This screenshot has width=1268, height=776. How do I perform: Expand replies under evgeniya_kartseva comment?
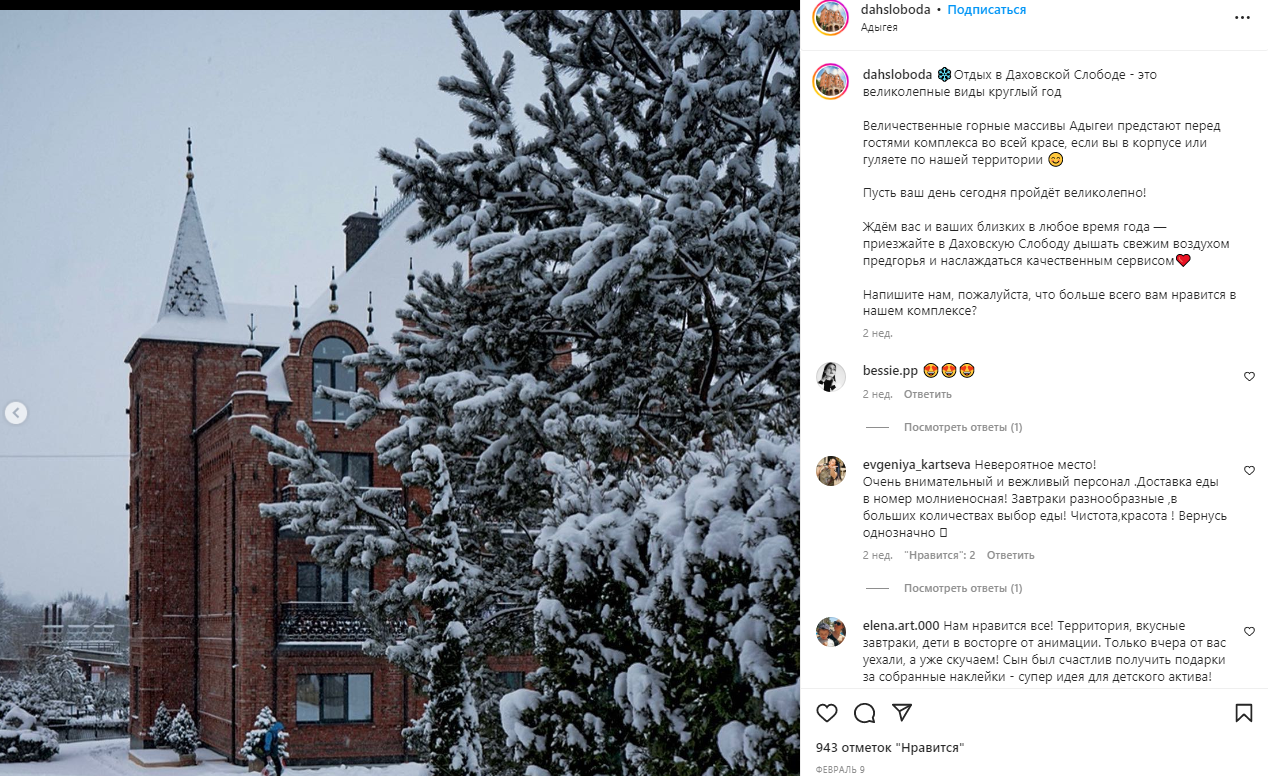point(963,588)
